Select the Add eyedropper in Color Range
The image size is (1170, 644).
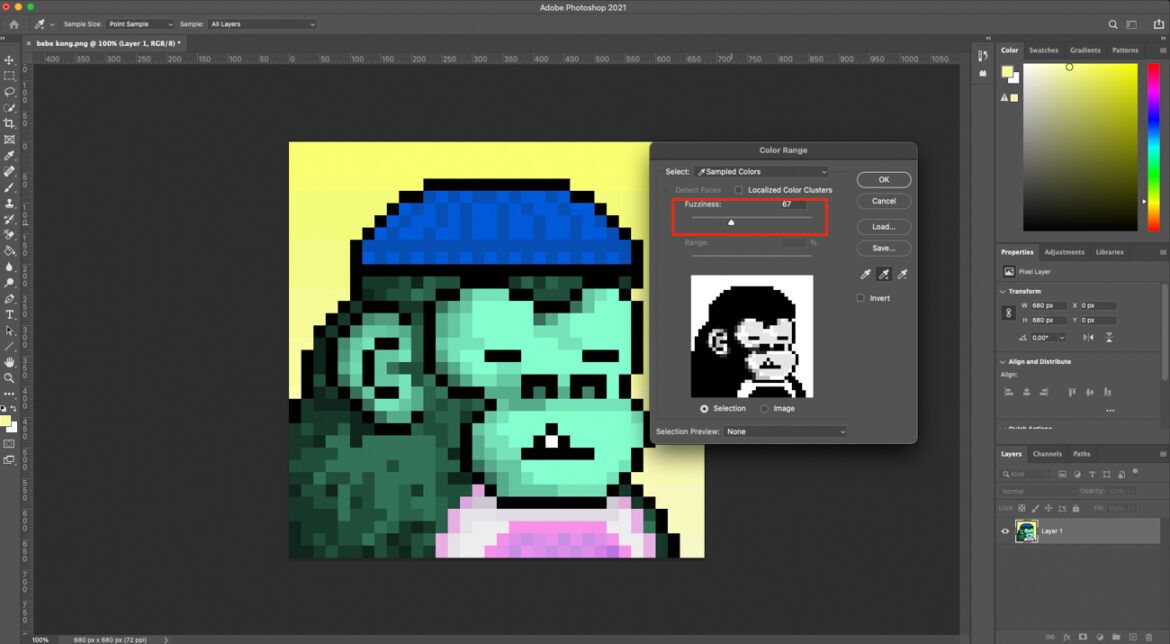pyautogui.click(x=884, y=273)
